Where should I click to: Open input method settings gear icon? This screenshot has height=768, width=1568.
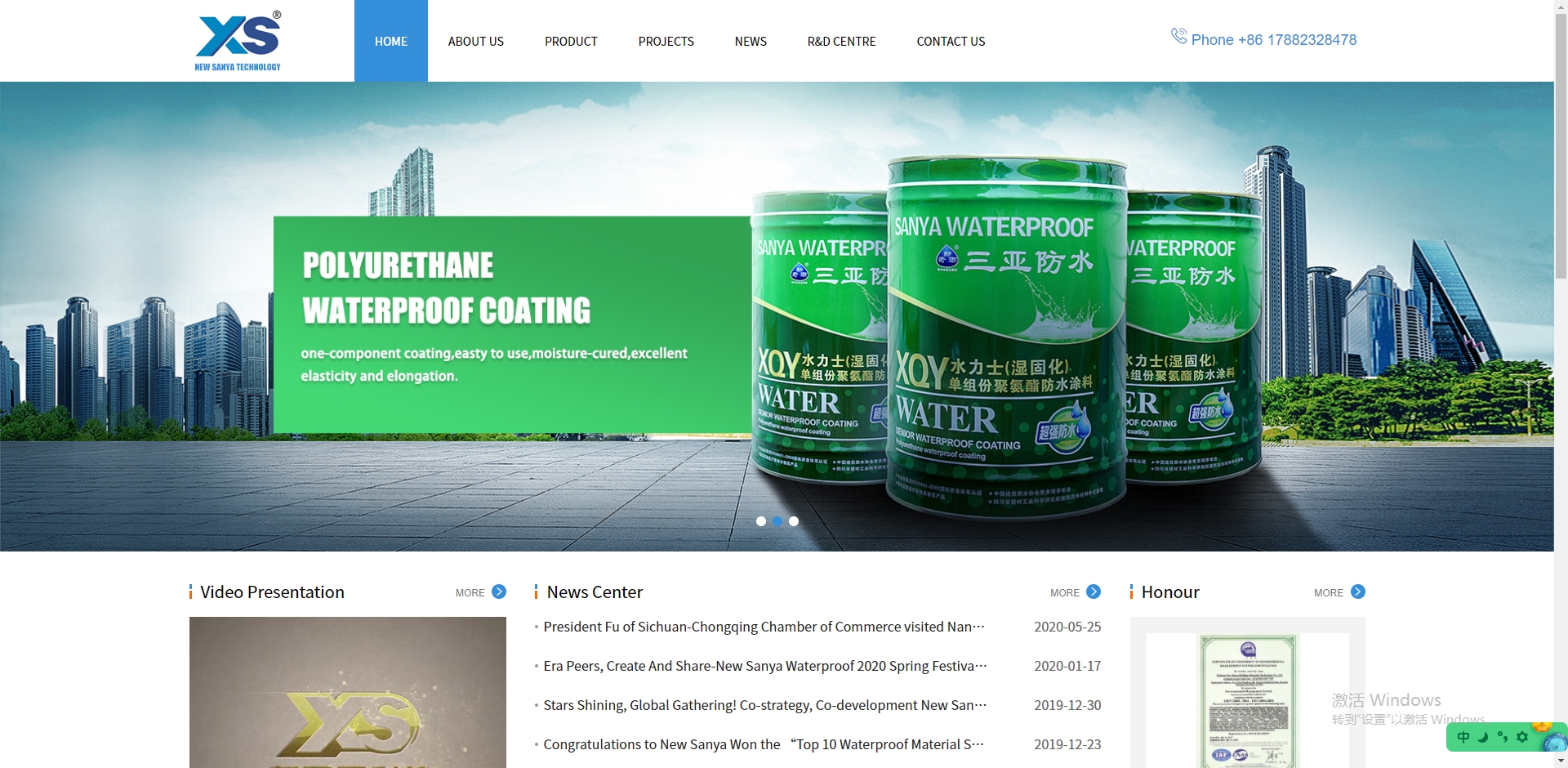[1522, 737]
